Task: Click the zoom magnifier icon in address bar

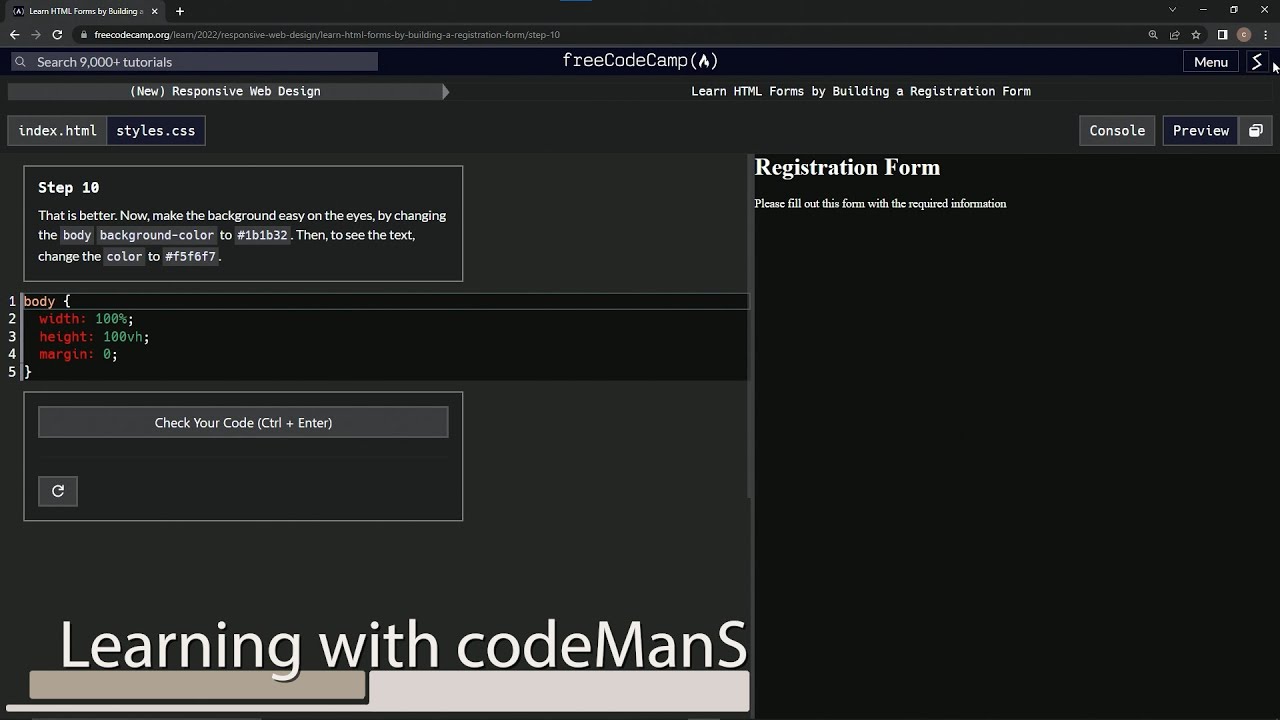Action: click(x=1153, y=34)
